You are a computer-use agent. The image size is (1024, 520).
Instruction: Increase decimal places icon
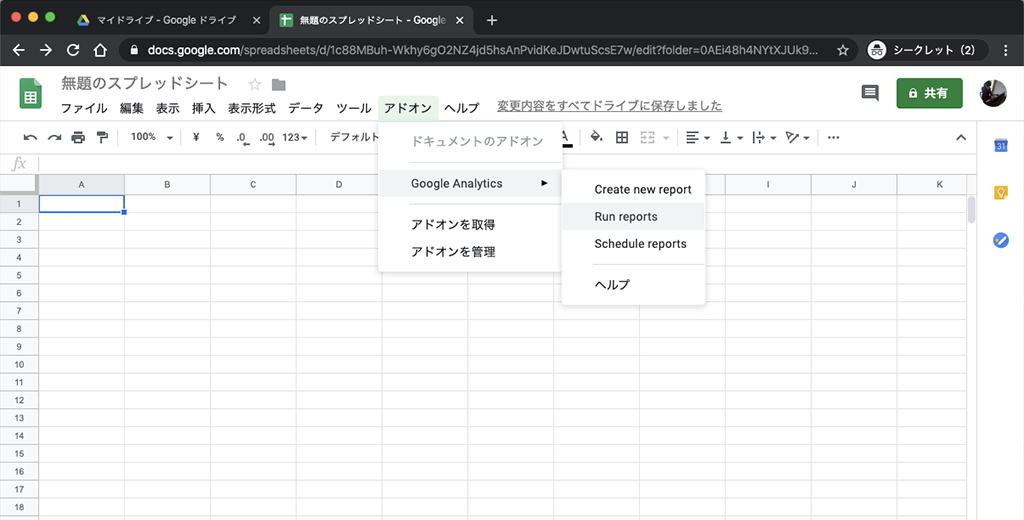pyautogui.click(x=266, y=138)
